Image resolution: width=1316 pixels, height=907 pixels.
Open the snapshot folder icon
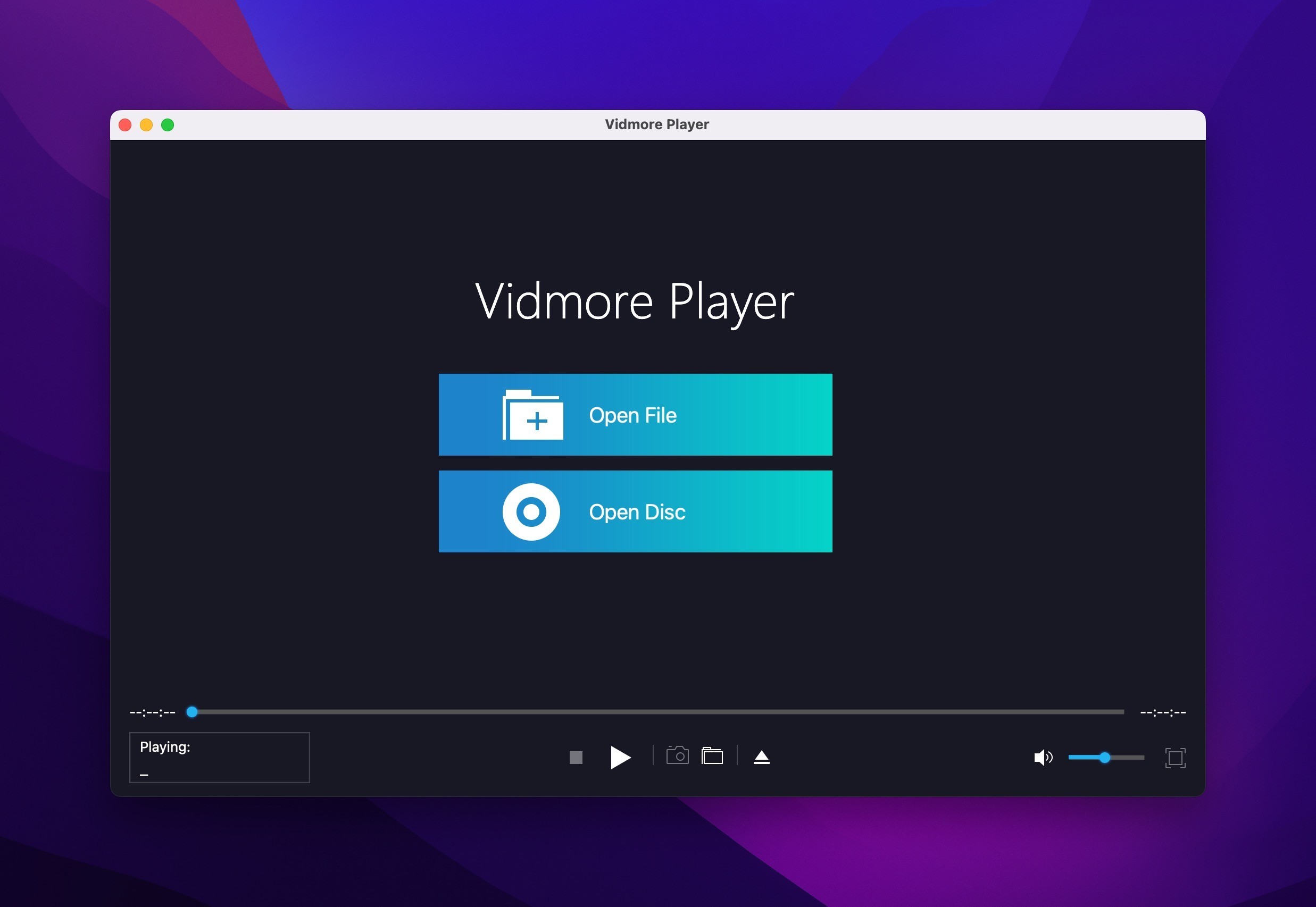click(712, 757)
